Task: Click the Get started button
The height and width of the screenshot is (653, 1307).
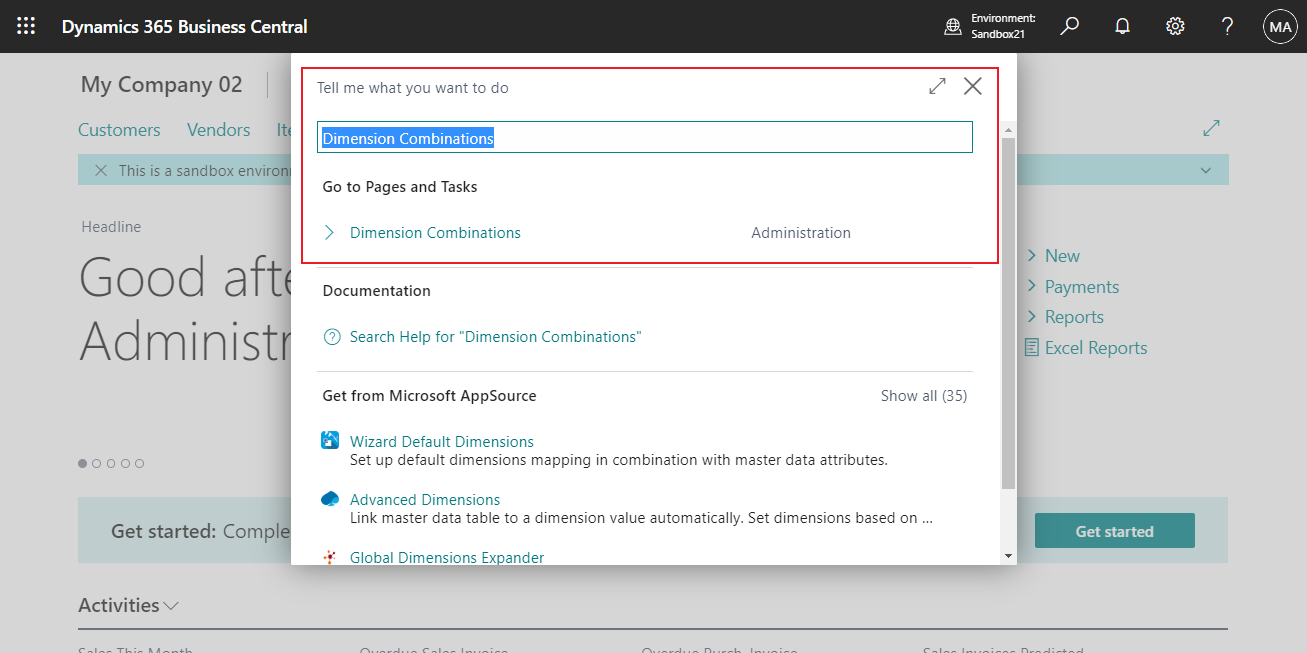Action: 1114,530
